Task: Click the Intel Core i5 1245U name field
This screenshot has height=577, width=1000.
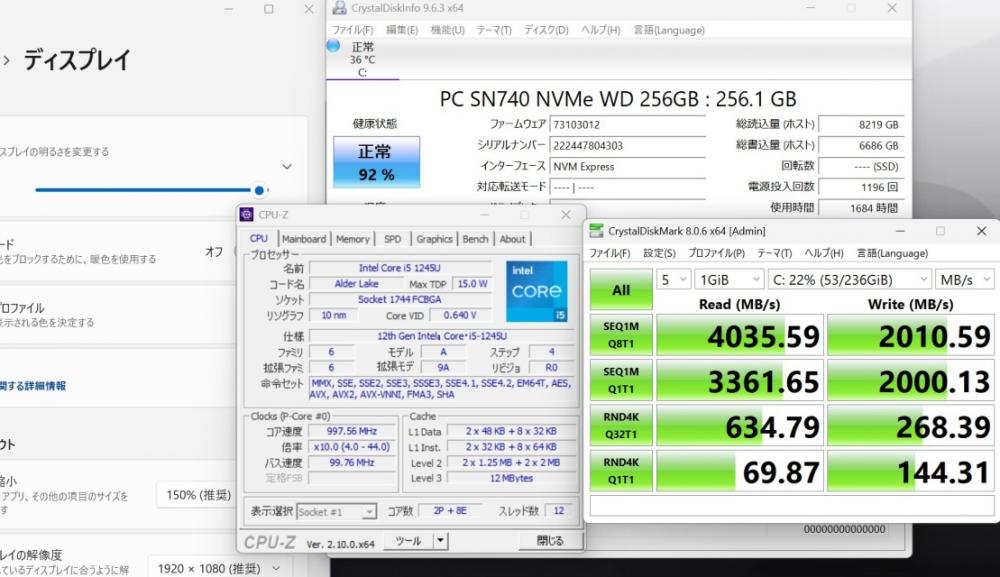Action: [400, 268]
